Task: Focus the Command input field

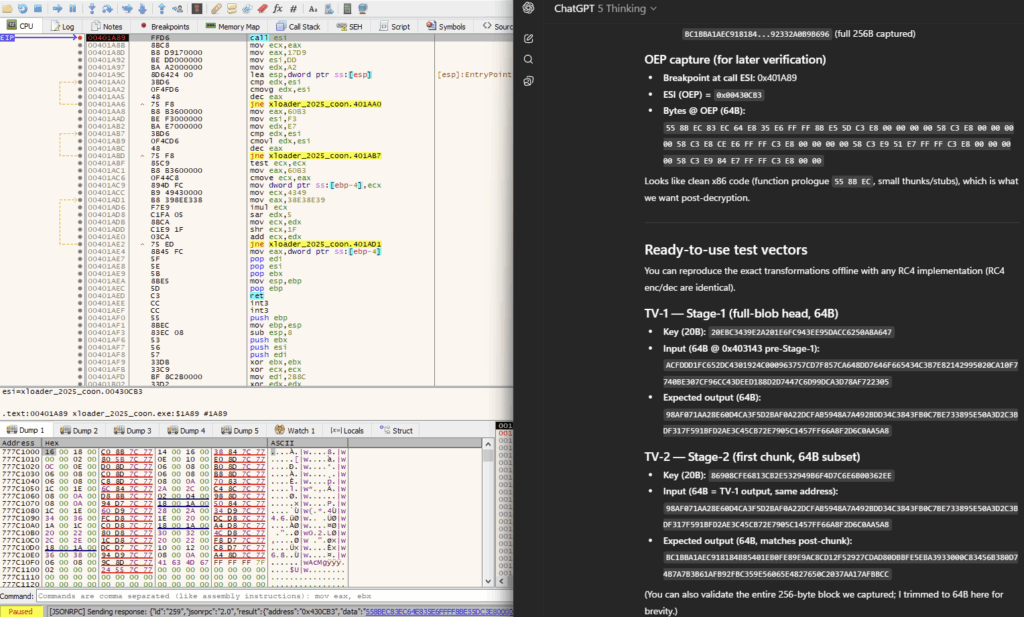Action: pyautogui.click(x=274, y=596)
